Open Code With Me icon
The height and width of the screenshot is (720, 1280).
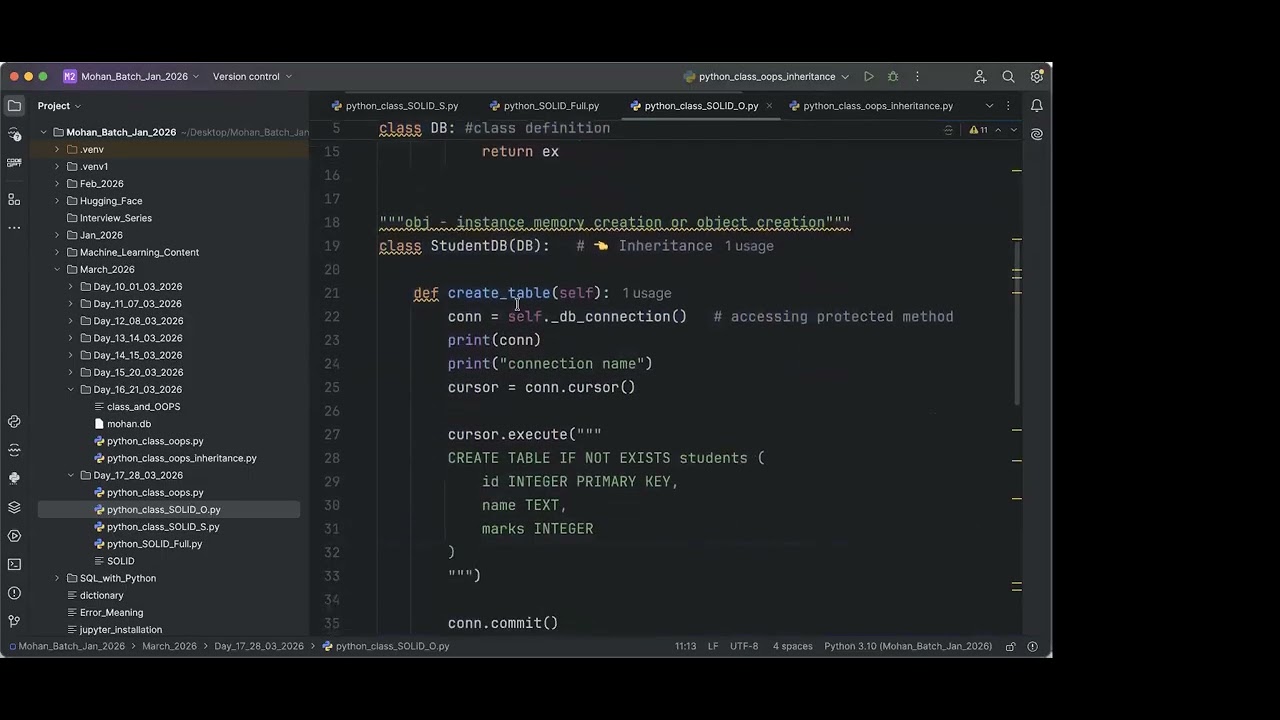point(980,77)
